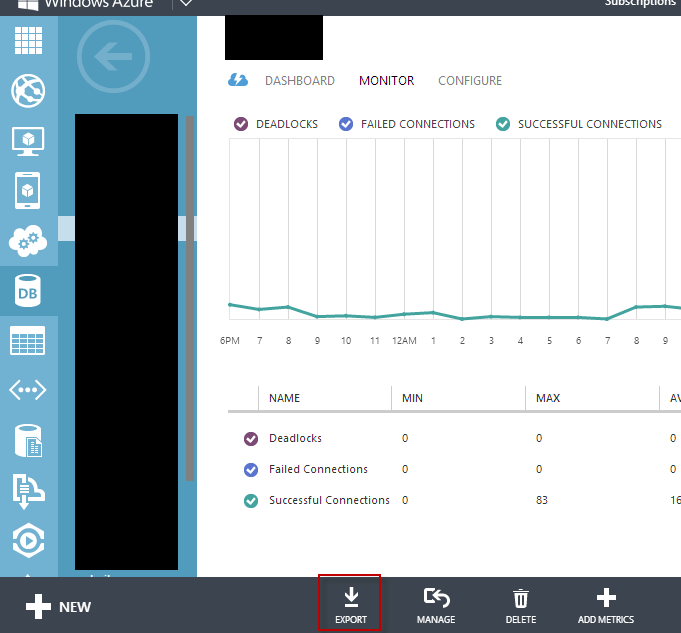The image size is (681, 633).
Task: Click the SQL Databases DB sidebar icon
Action: point(28,291)
